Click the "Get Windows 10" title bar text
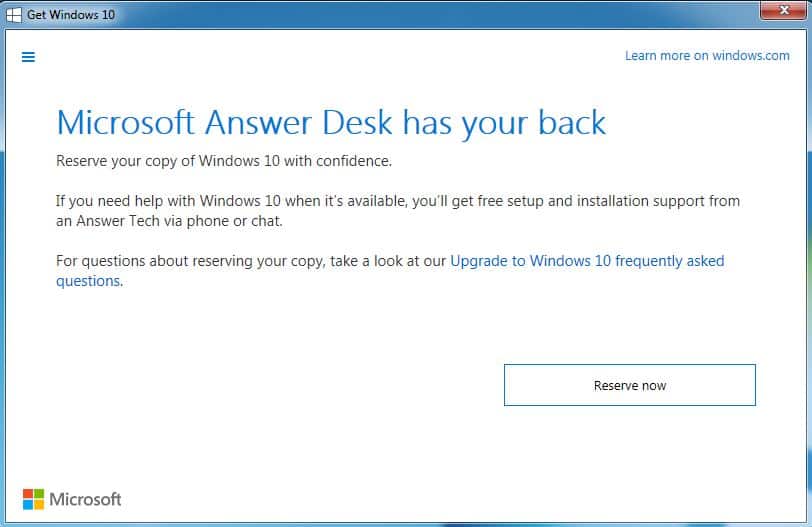Screen dimensions: 812x527 [71, 15]
